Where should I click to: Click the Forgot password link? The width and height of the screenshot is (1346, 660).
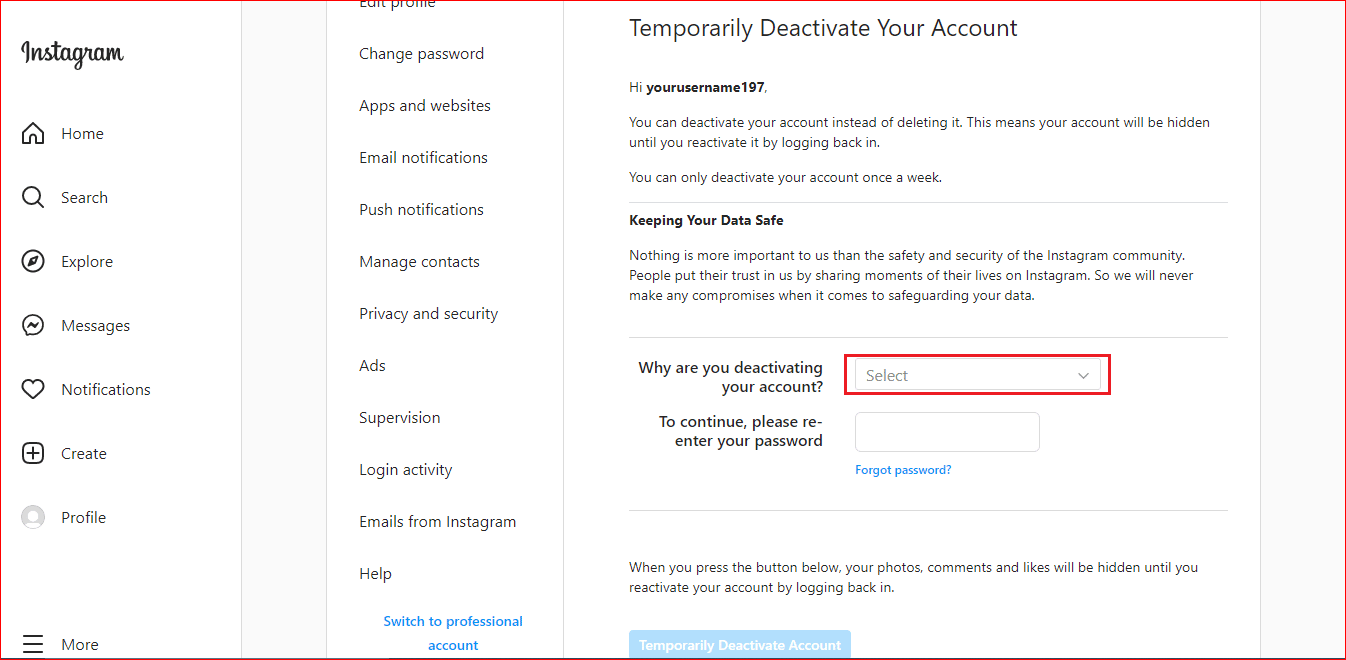(x=903, y=470)
